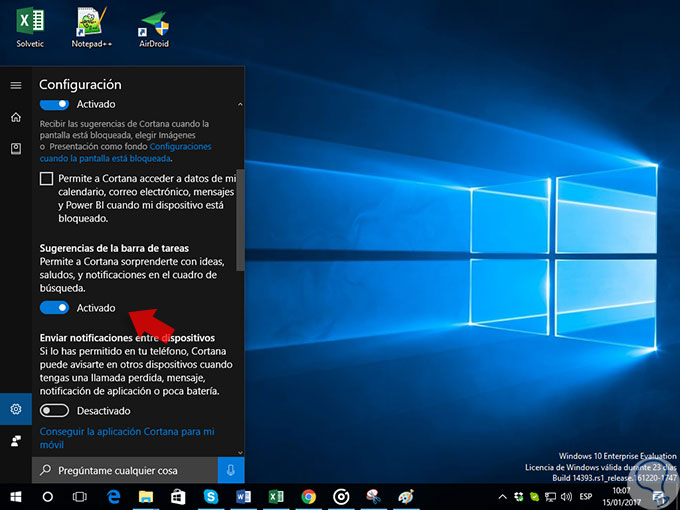Expand the Cortana hamburger menu
Viewport: 680px width, 510px height.
(16, 85)
